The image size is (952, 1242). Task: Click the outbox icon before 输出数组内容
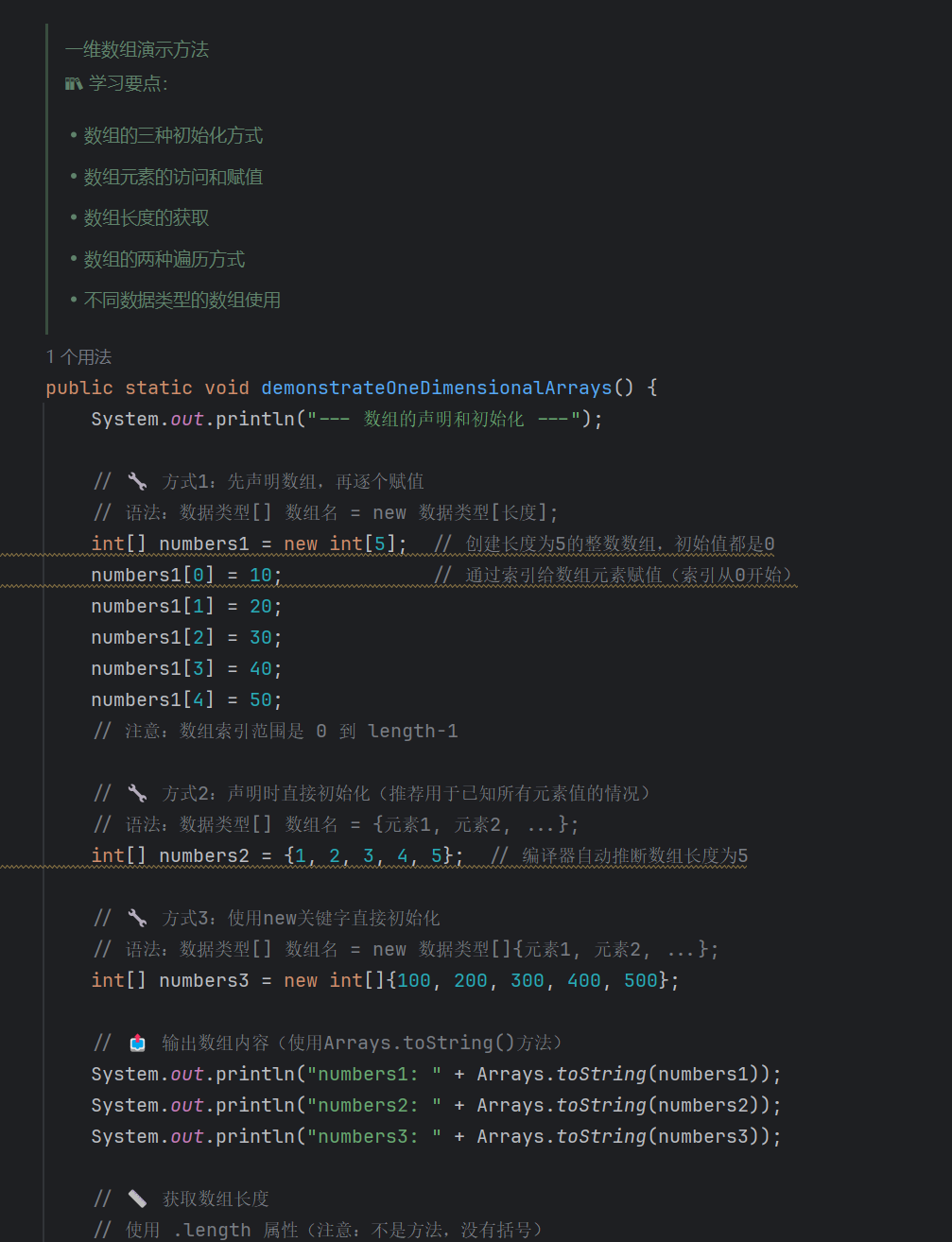137,1044
